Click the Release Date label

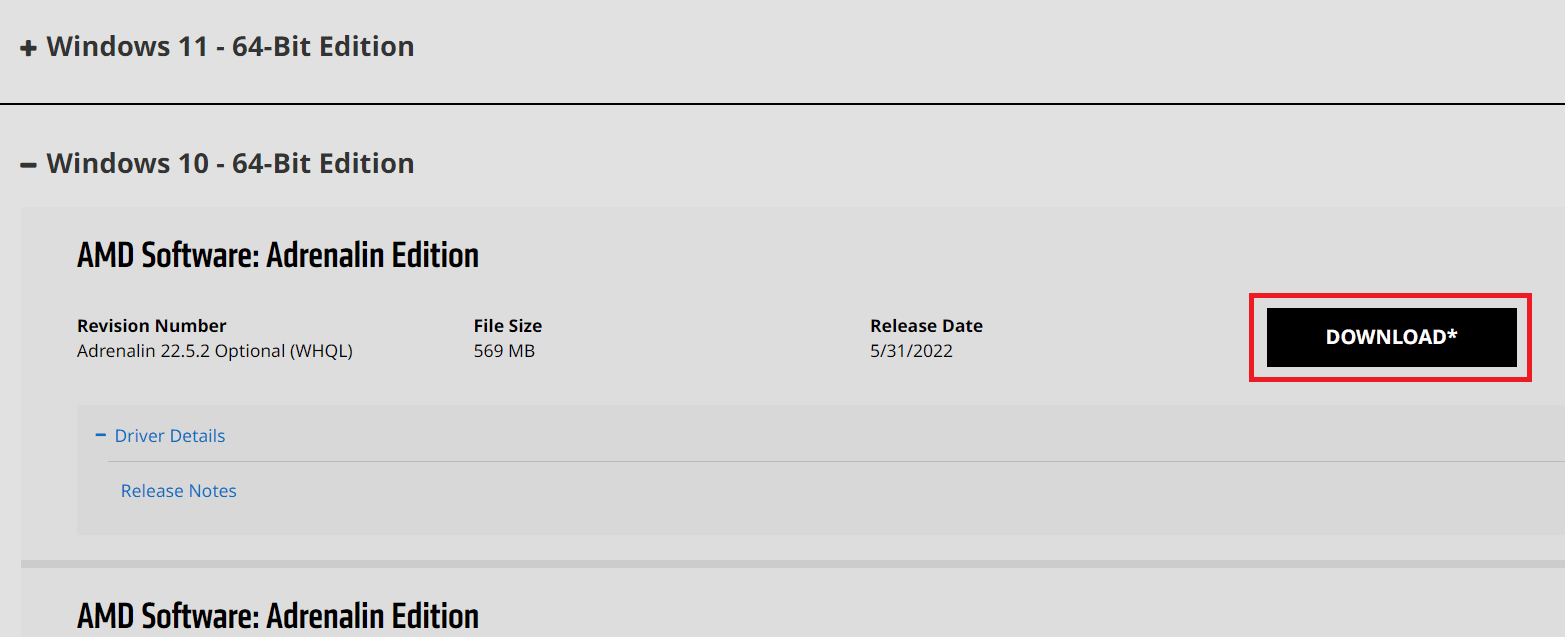pos(927,326)
